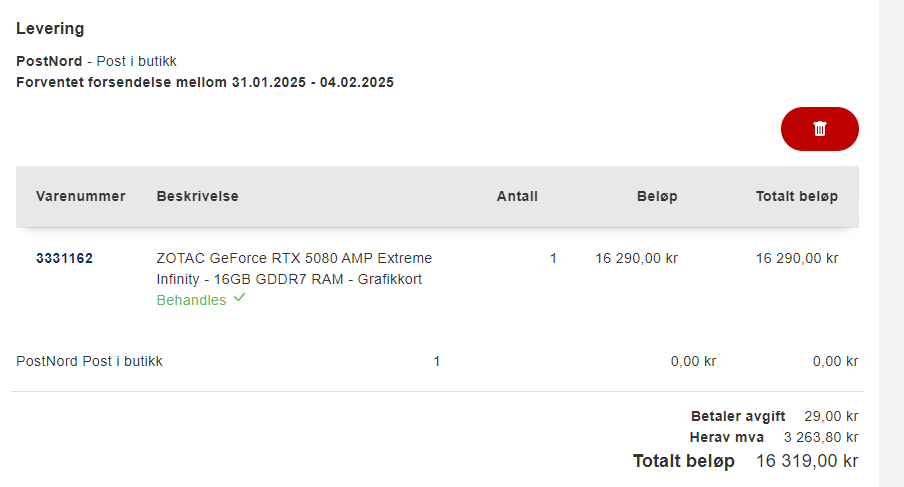The height and width of the screenshot is (487, 904).
Task: Click the PostNord Post i butikk shipping row
Action: (x=437, y=361)
